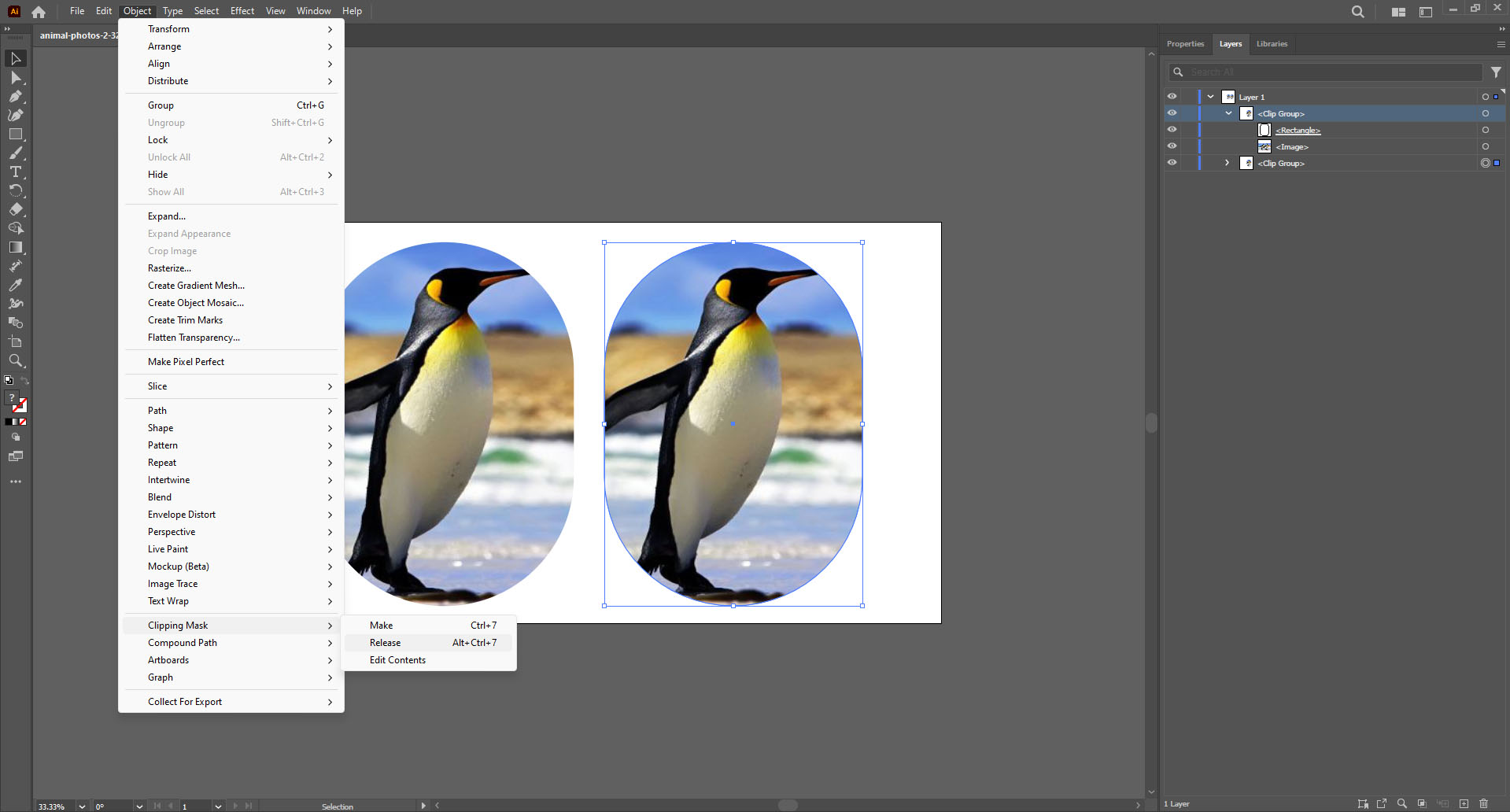This screenshot has width=1510, height=812.
Task: Switch to the Properties tab
Action: (x=1184, y=44)
